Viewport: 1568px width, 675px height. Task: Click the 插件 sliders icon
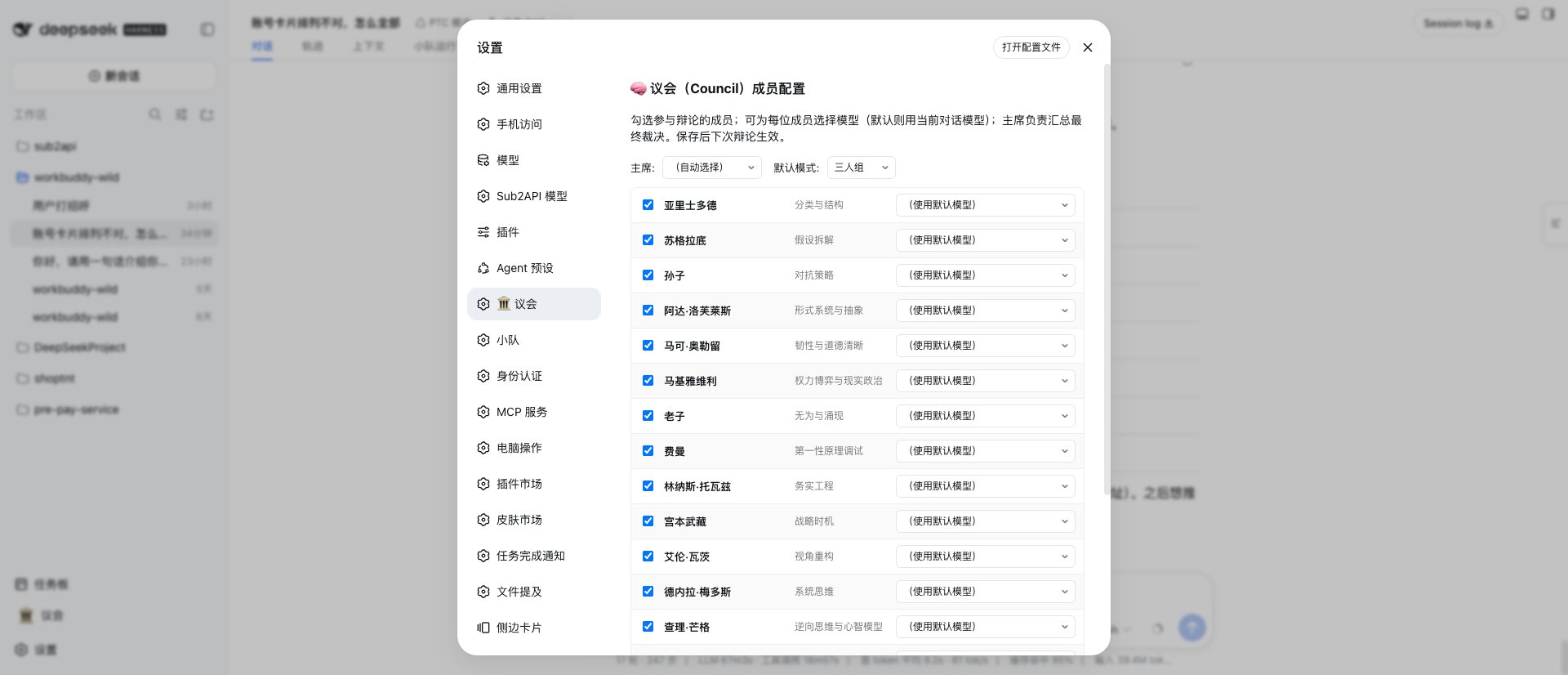pos(483,232)
